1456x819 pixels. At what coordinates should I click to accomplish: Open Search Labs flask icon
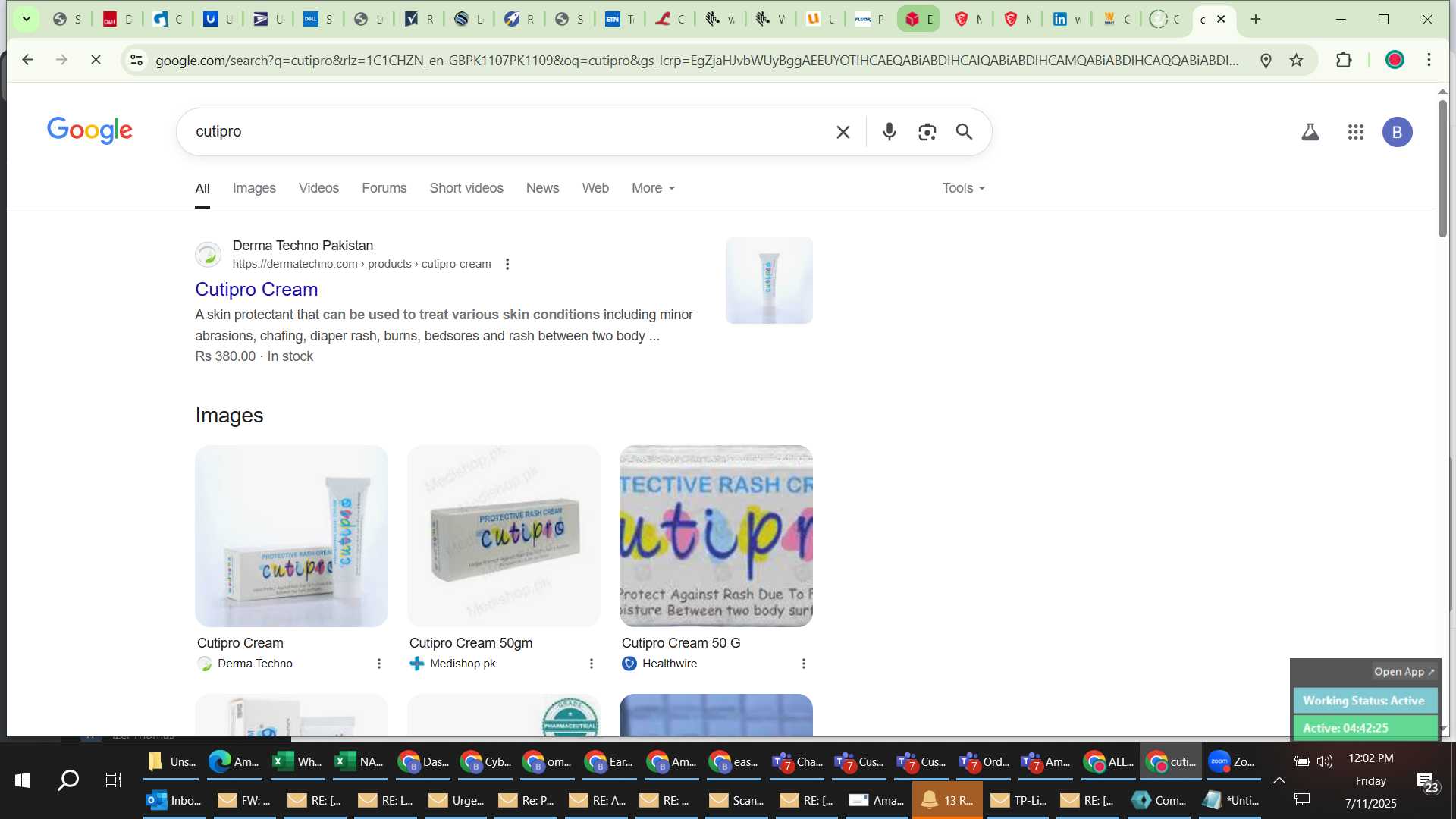(x=1310, y=132)
